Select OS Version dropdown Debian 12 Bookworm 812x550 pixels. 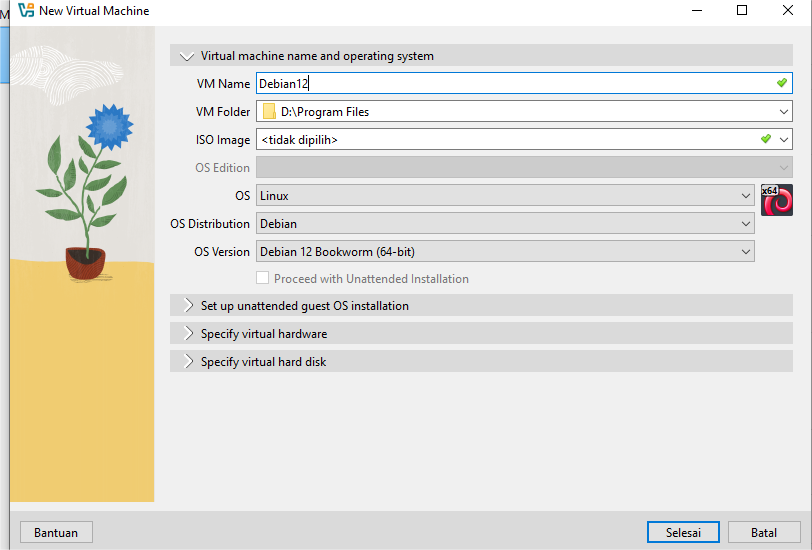coord(505,252)
